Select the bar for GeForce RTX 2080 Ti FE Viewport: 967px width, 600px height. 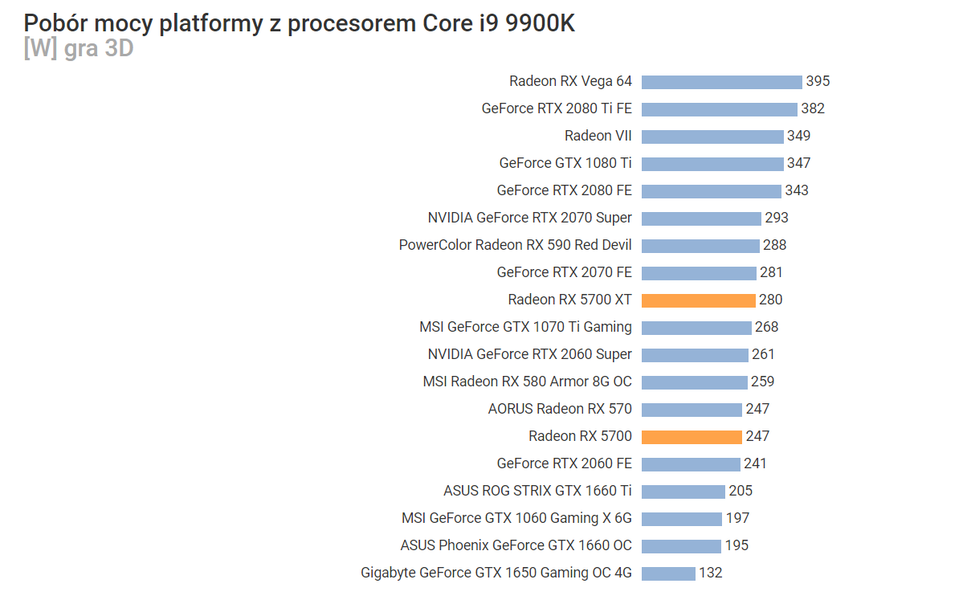[x=719, y=110]
